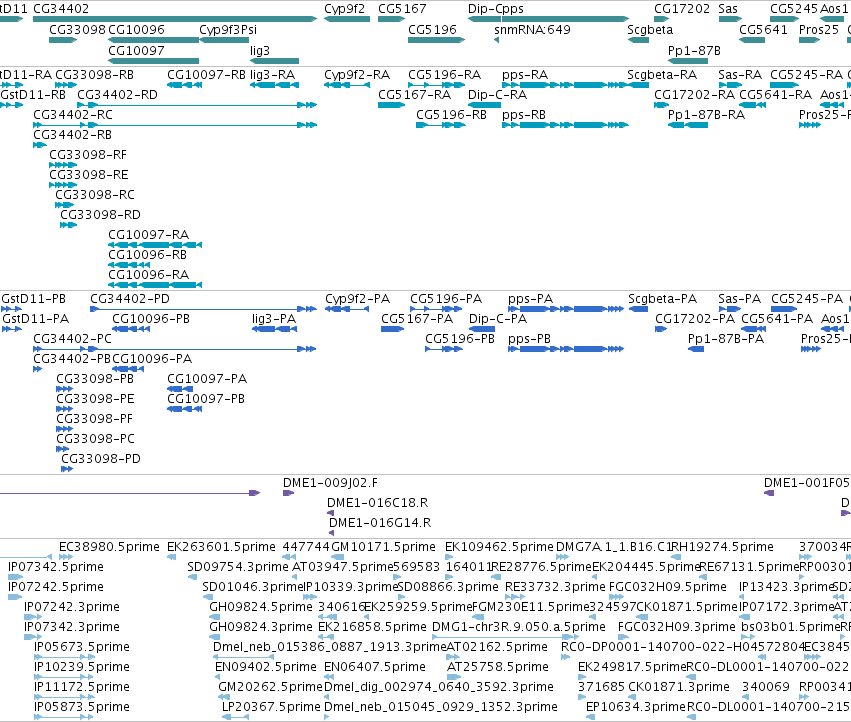
Task: Select transcript CG33098-RE glyph
Action: 63,185
